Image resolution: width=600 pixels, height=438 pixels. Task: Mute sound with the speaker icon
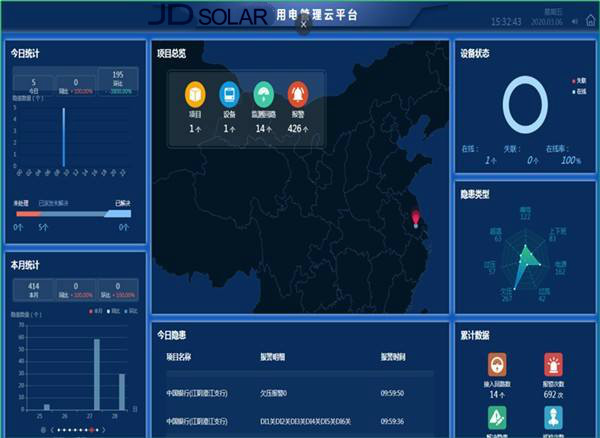[x=575, y=21]
